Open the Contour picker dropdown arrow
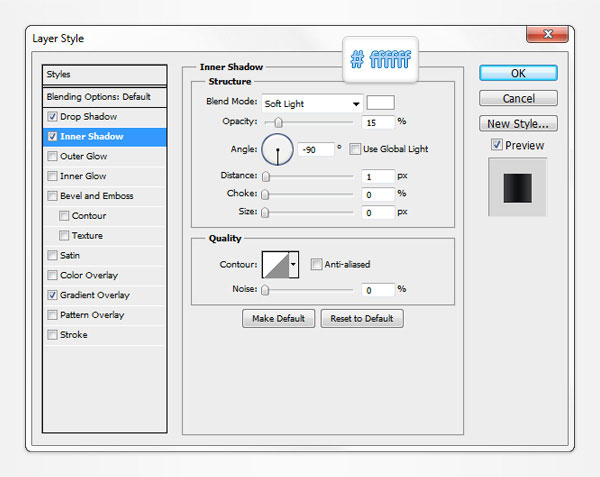 coord(293,264)
